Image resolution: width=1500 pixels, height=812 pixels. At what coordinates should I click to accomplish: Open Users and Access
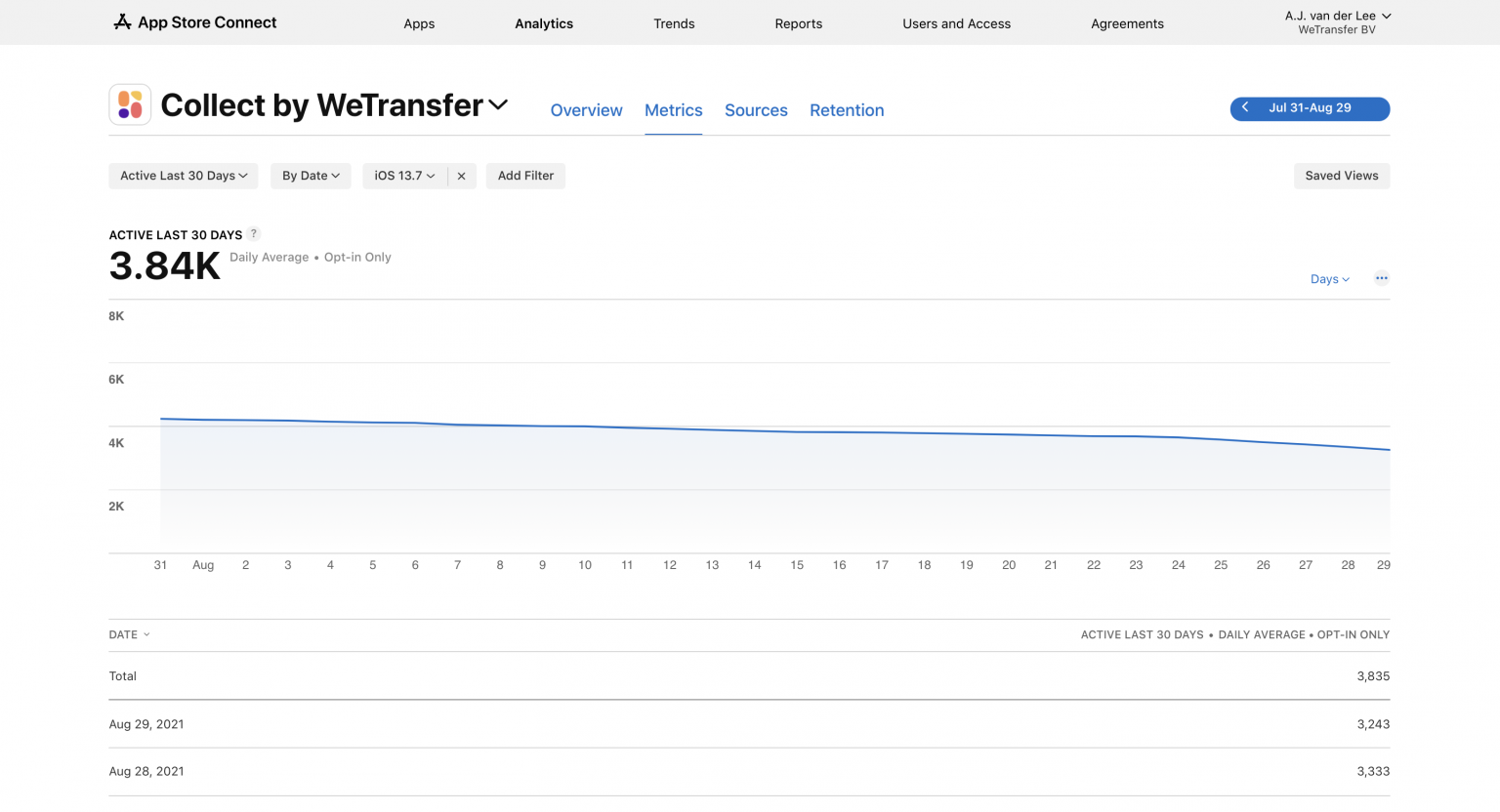click(x=956, y=23)
